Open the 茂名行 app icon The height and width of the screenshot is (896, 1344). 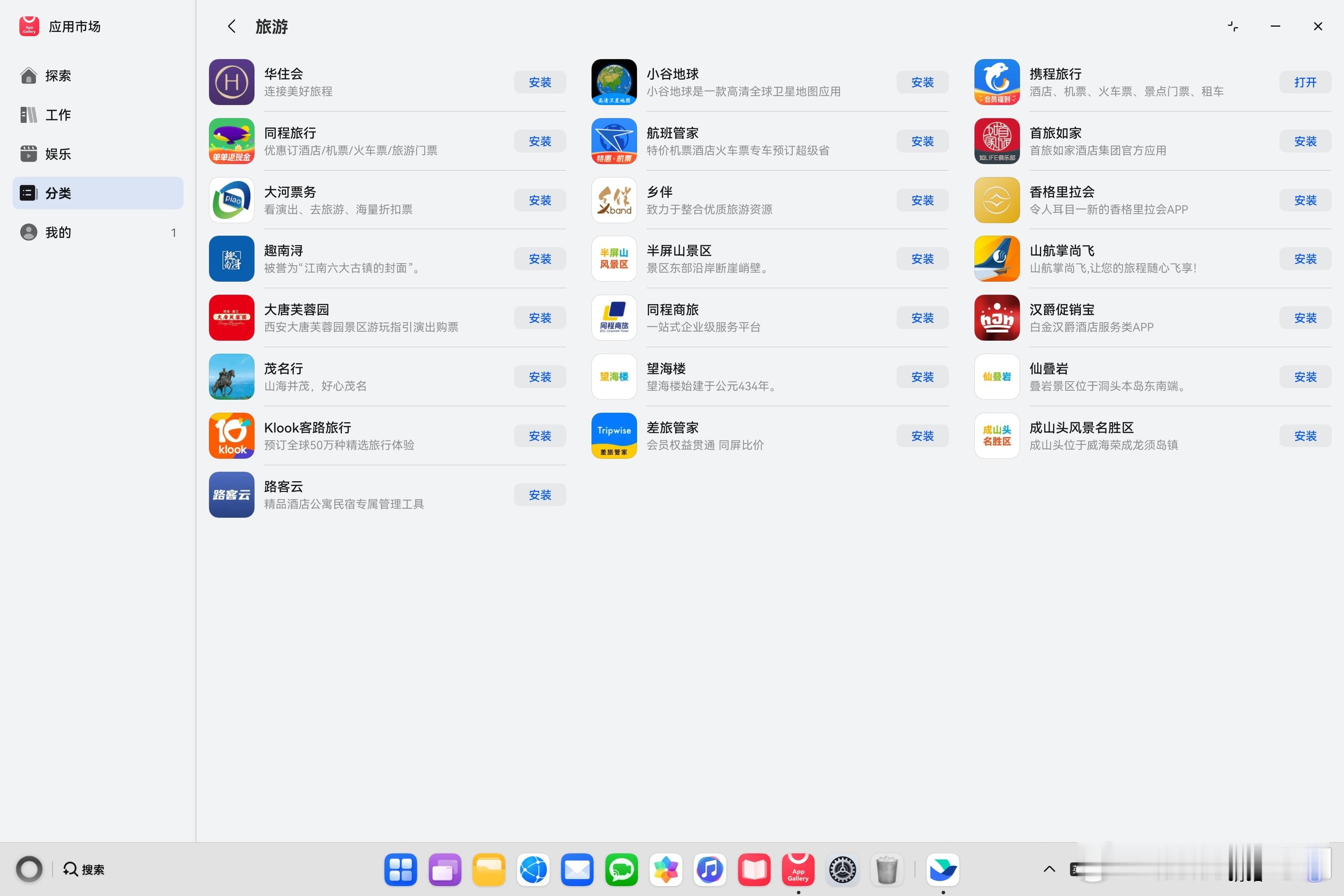[231, 376]
